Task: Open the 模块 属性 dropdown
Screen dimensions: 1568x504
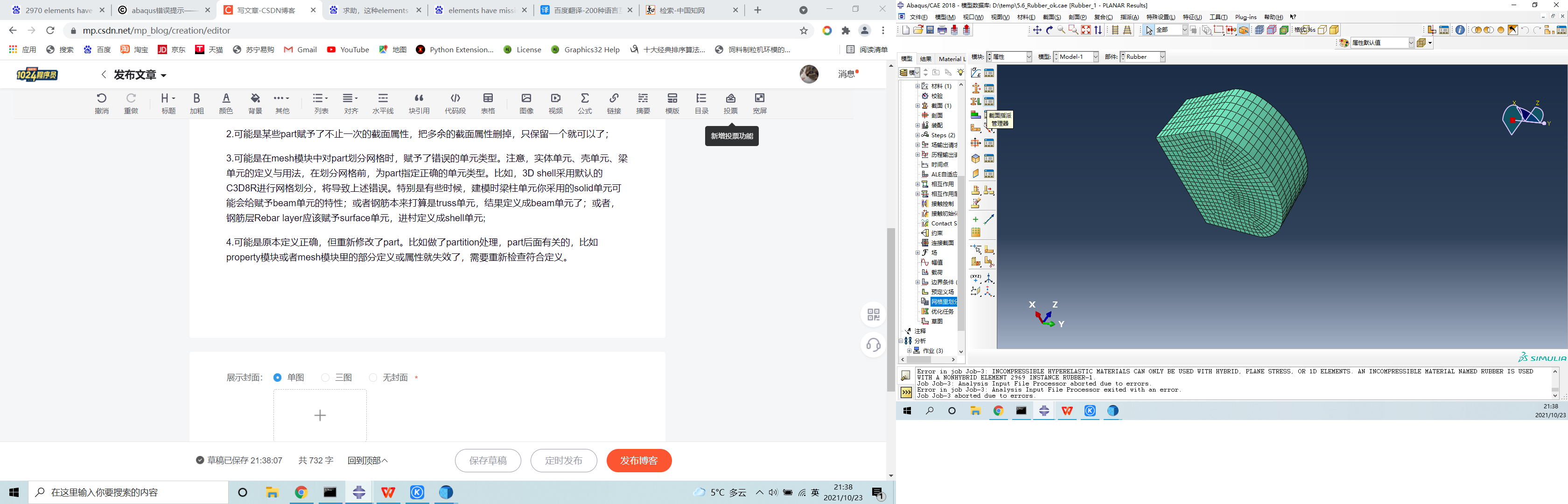Action: 1029,56
